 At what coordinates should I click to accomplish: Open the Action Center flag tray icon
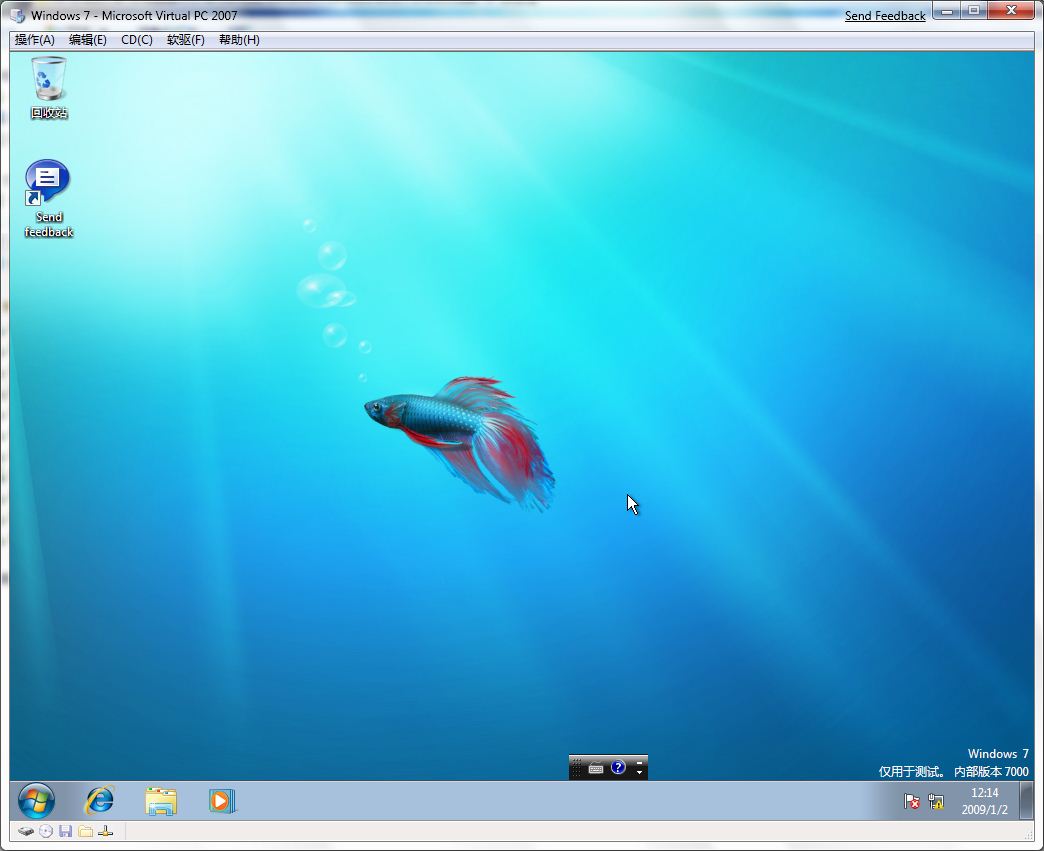912,801
